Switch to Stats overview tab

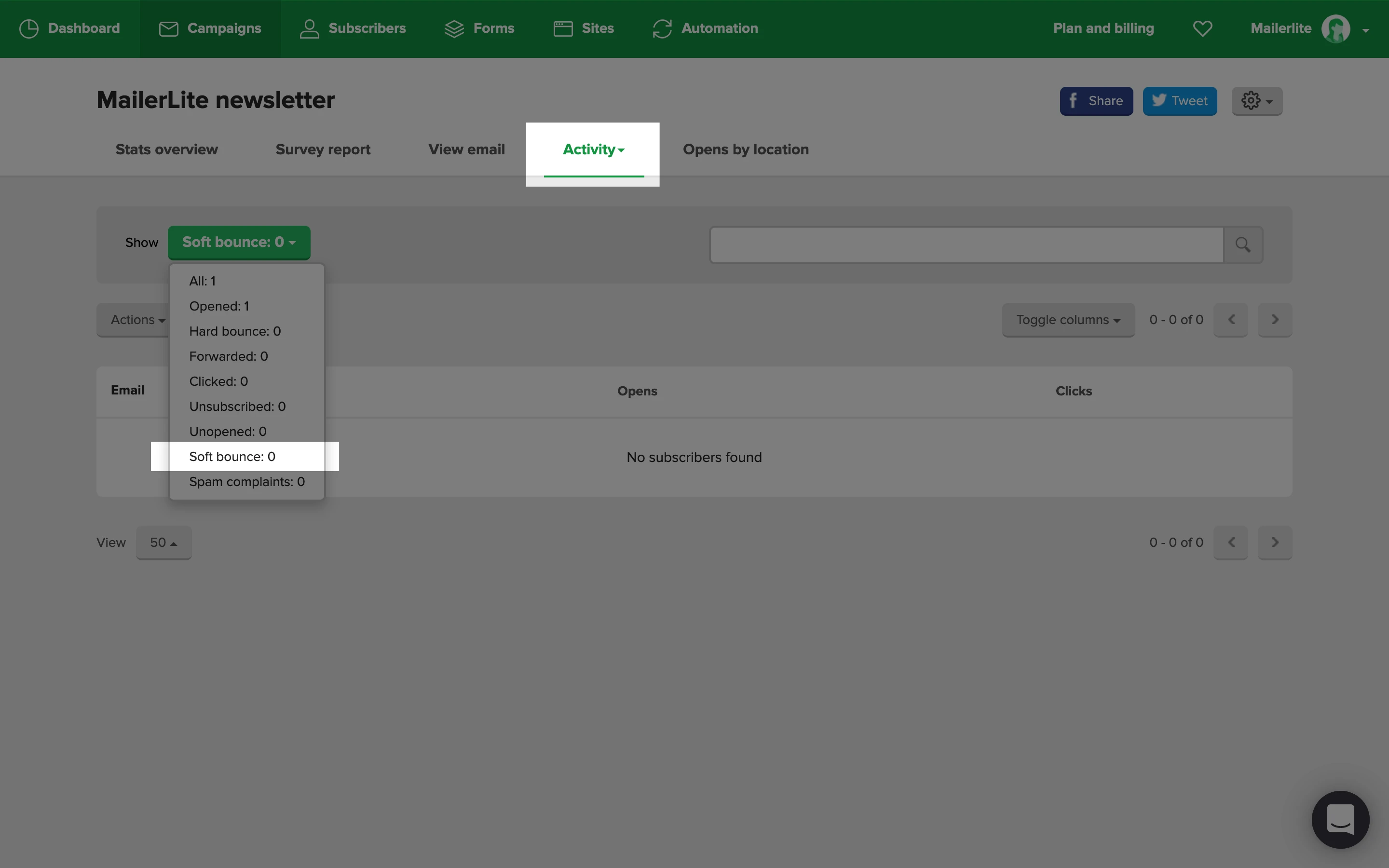[166, 149]
